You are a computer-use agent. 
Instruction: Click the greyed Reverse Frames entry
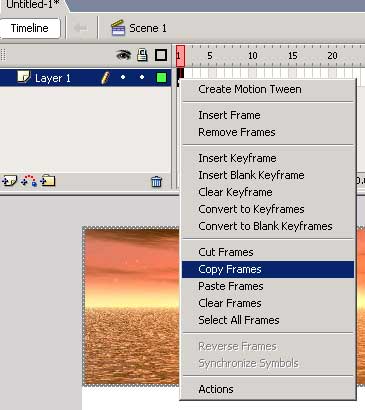click(268, 347)
